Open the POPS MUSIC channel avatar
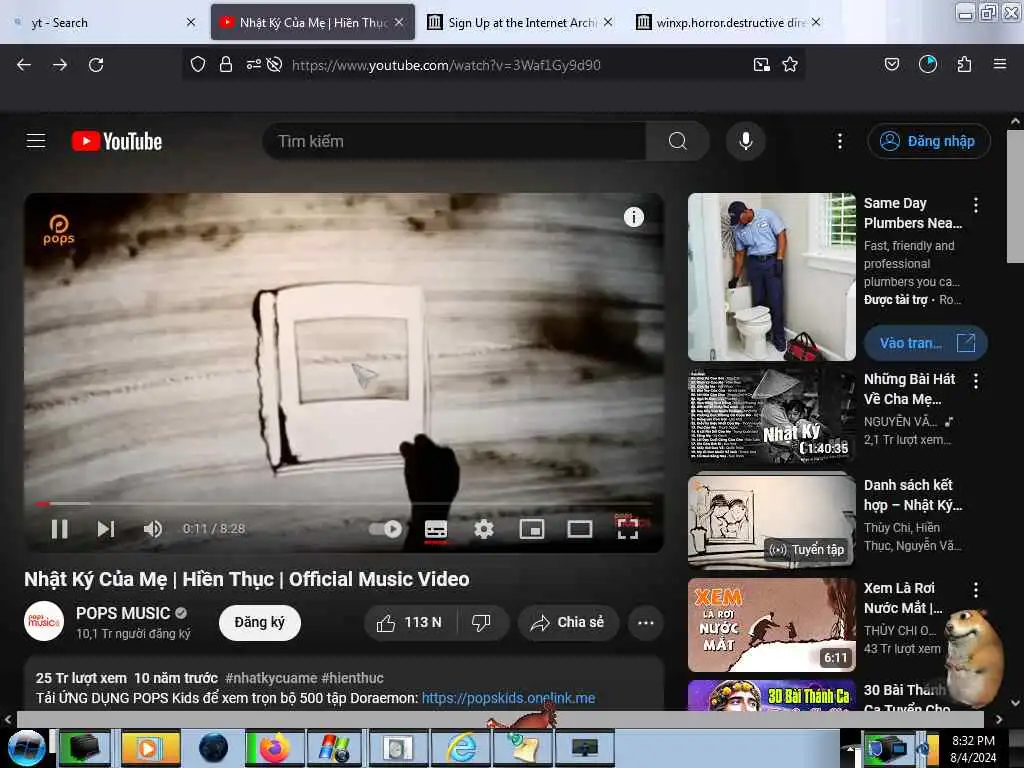 [x=44, y=621]
